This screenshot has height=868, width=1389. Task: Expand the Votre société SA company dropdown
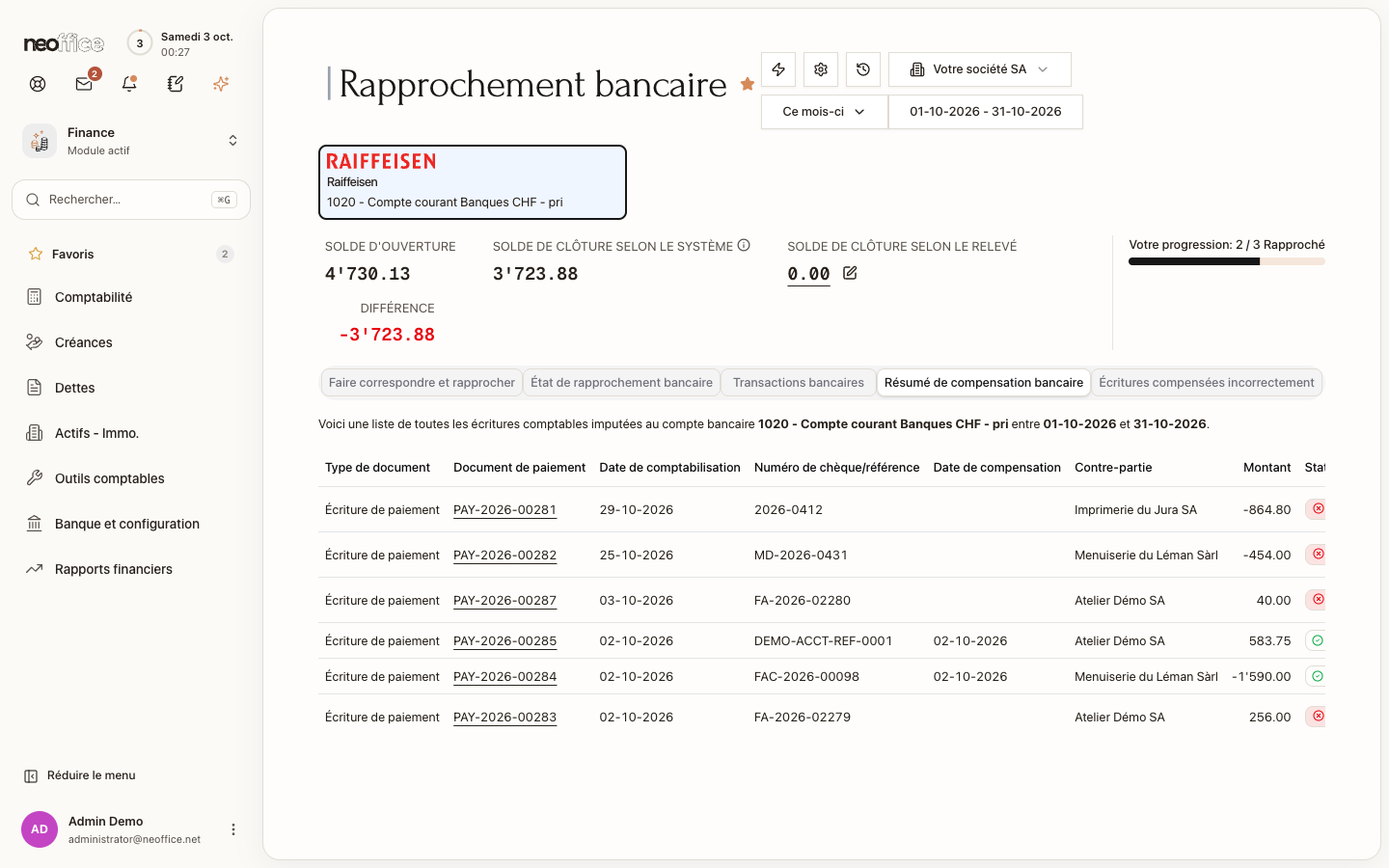(x=980, y=69)
